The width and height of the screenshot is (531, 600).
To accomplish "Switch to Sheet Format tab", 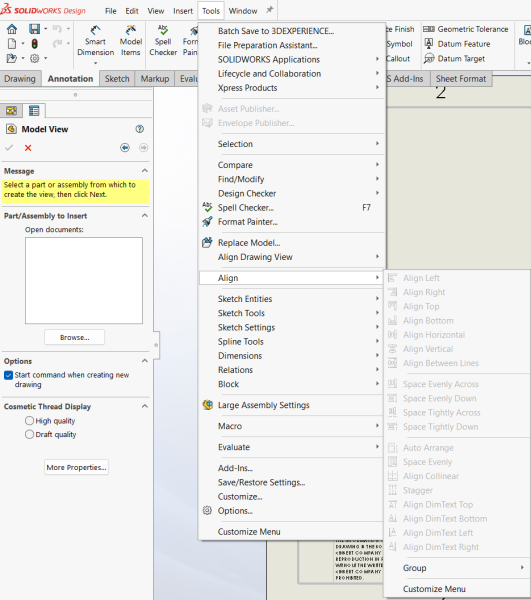I will tap(461, 78).
